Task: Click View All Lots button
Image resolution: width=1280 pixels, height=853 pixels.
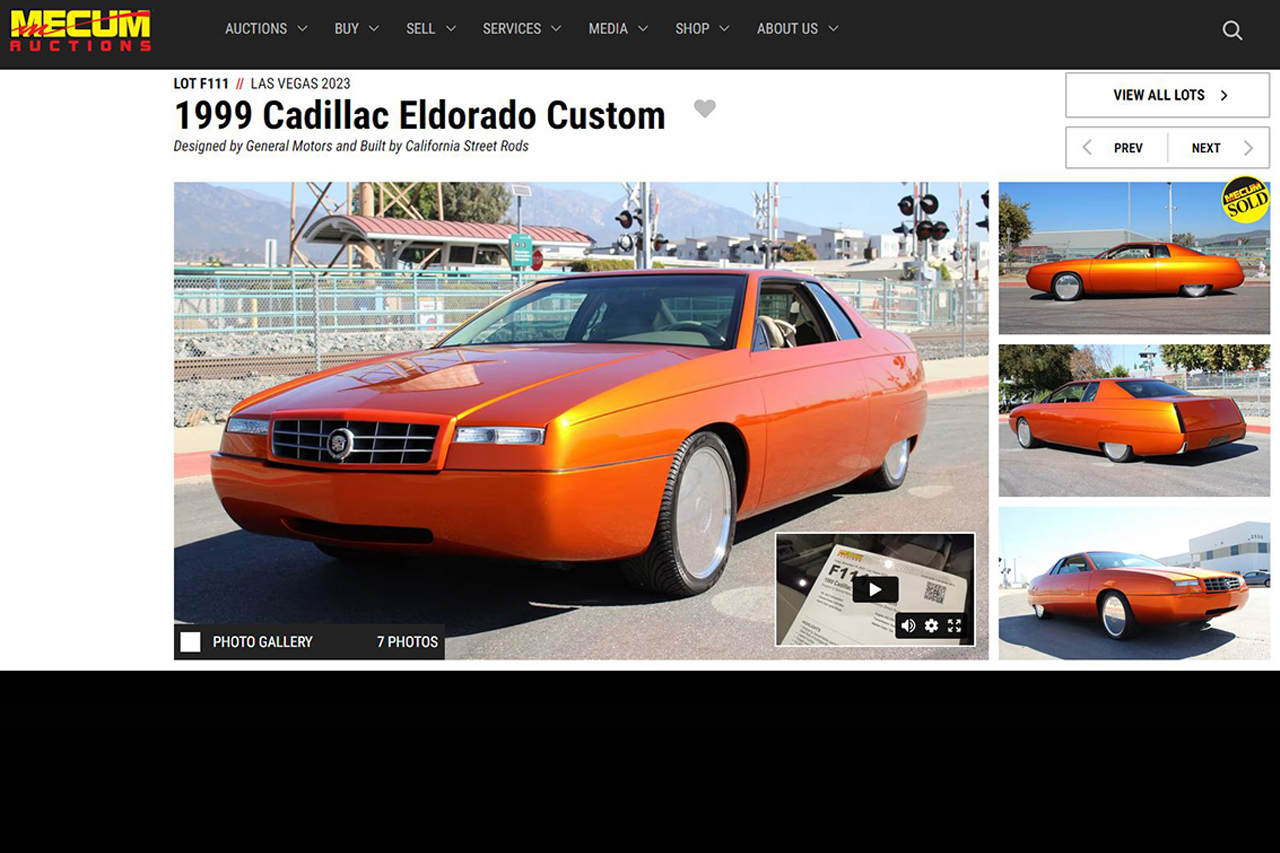Action: 1167,95
